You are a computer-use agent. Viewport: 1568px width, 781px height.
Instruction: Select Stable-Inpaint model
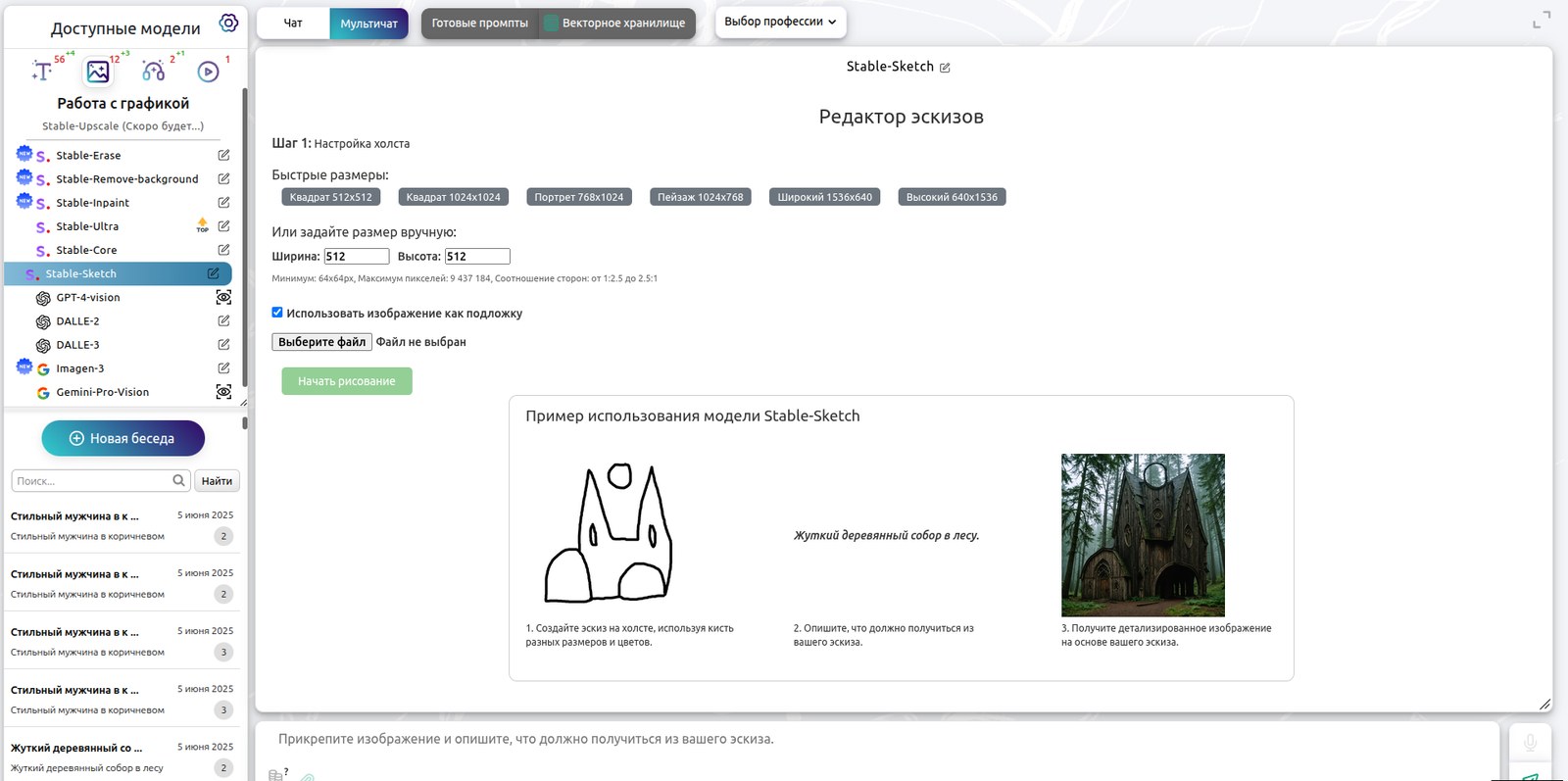pyautogui.click(x=92, y=203)
